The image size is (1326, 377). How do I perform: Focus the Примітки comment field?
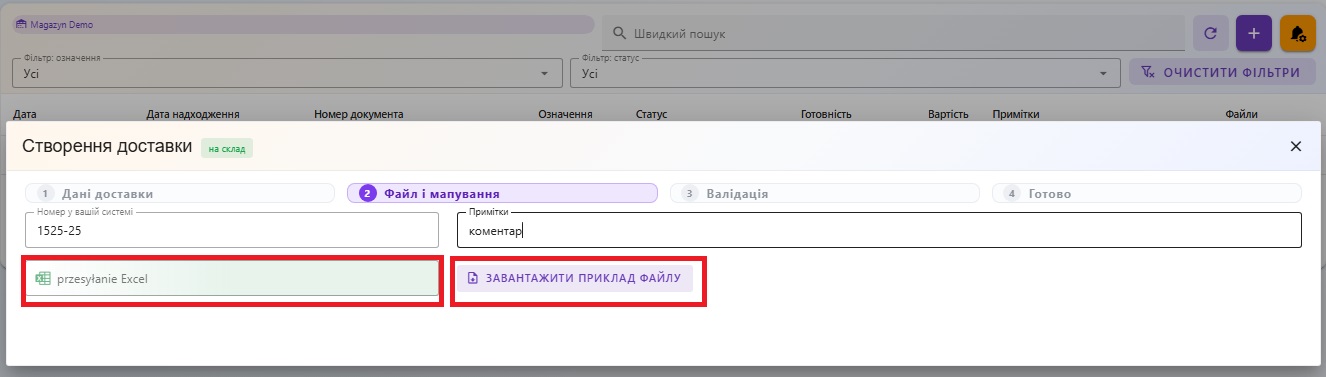pyautogui.click(x=879, y=230)
